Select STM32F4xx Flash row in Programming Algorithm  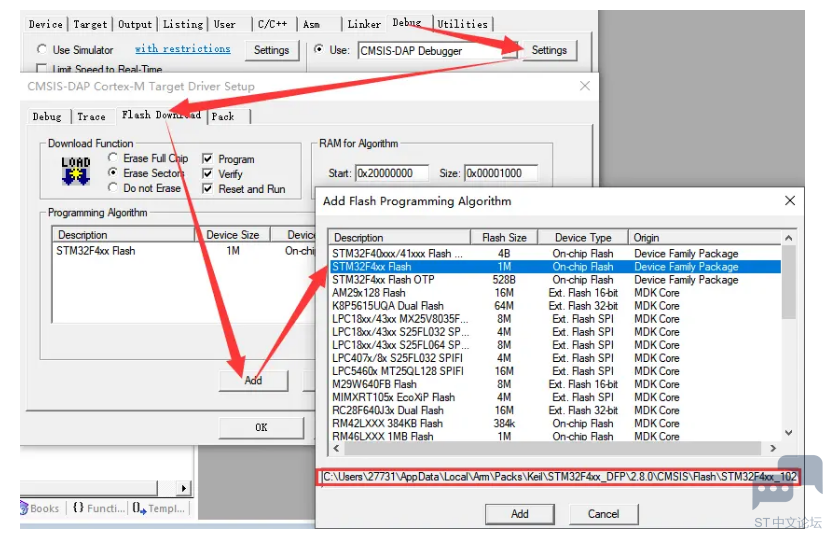tap(184, 251)
